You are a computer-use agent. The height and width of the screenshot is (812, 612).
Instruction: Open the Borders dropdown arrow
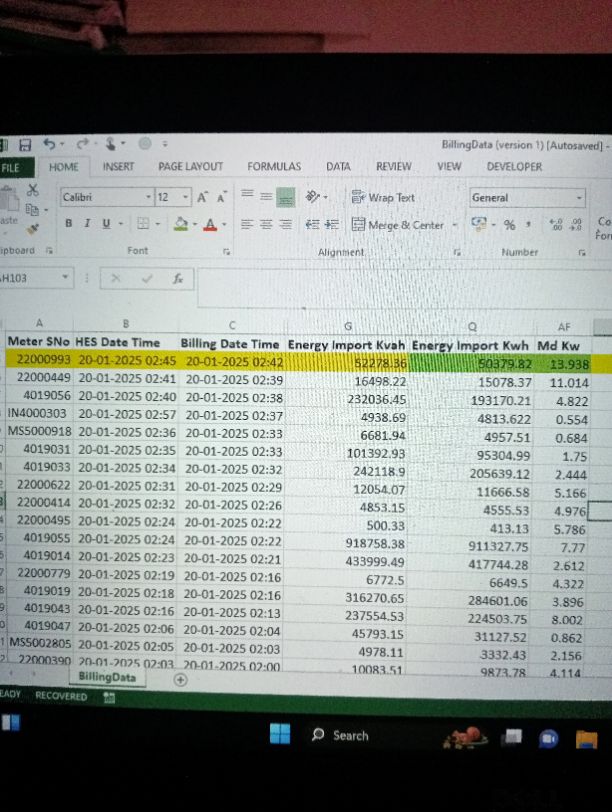coord(157,224)
